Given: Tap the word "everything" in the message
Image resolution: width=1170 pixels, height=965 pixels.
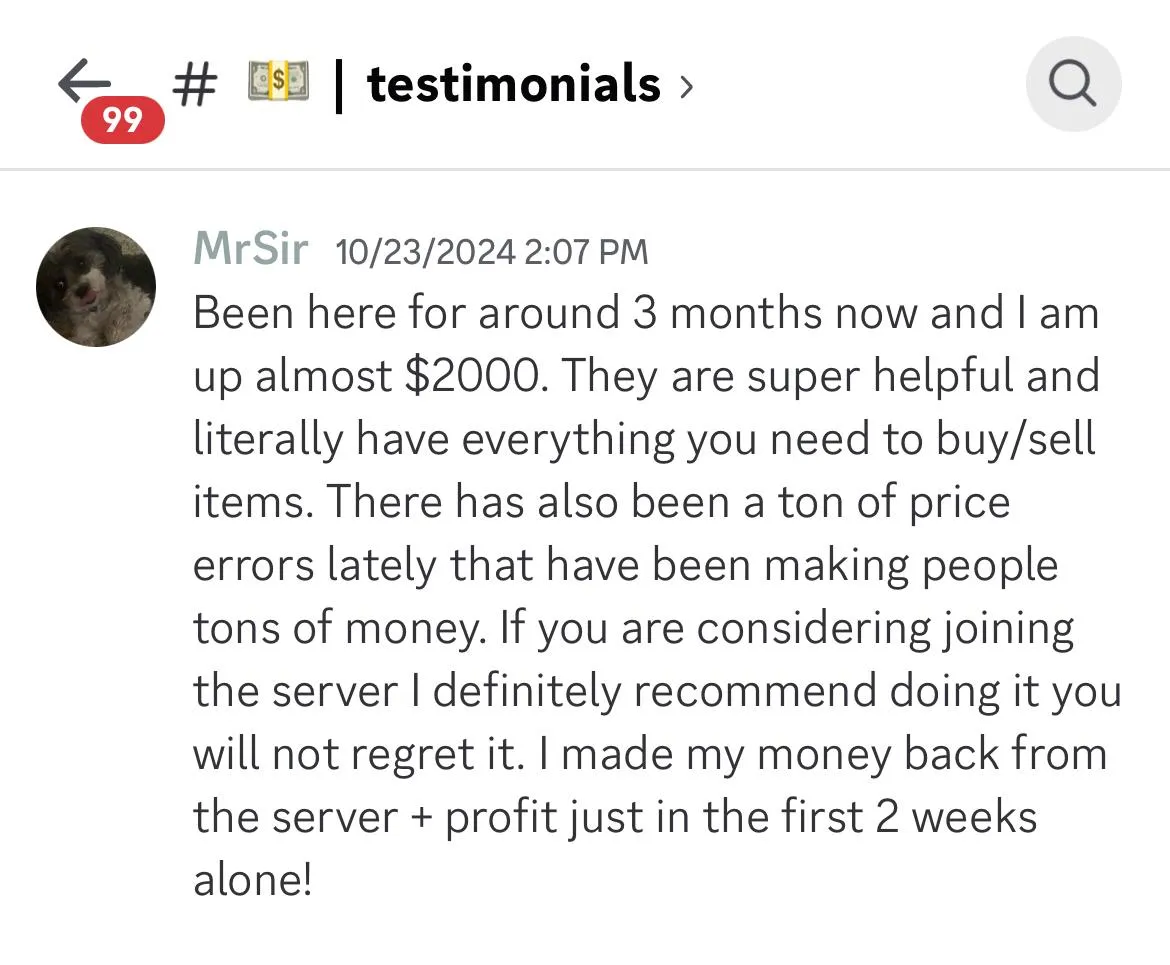Looking at the screenshot, I should [x=568, y=440].
